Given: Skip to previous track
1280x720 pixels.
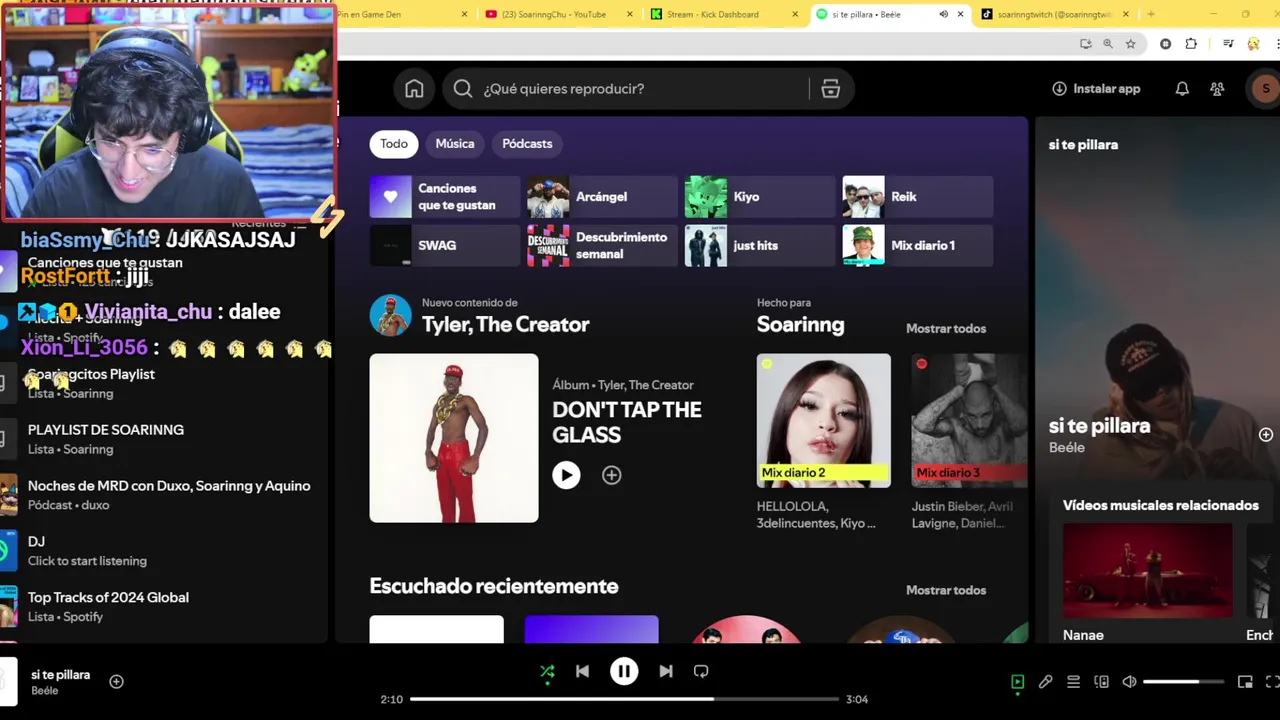Looking at the screenshot, I should coord(582,672).
